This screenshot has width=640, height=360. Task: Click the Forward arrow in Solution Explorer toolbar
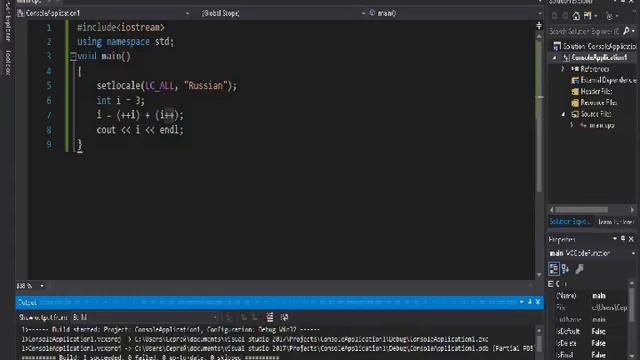tap(565, 16)
